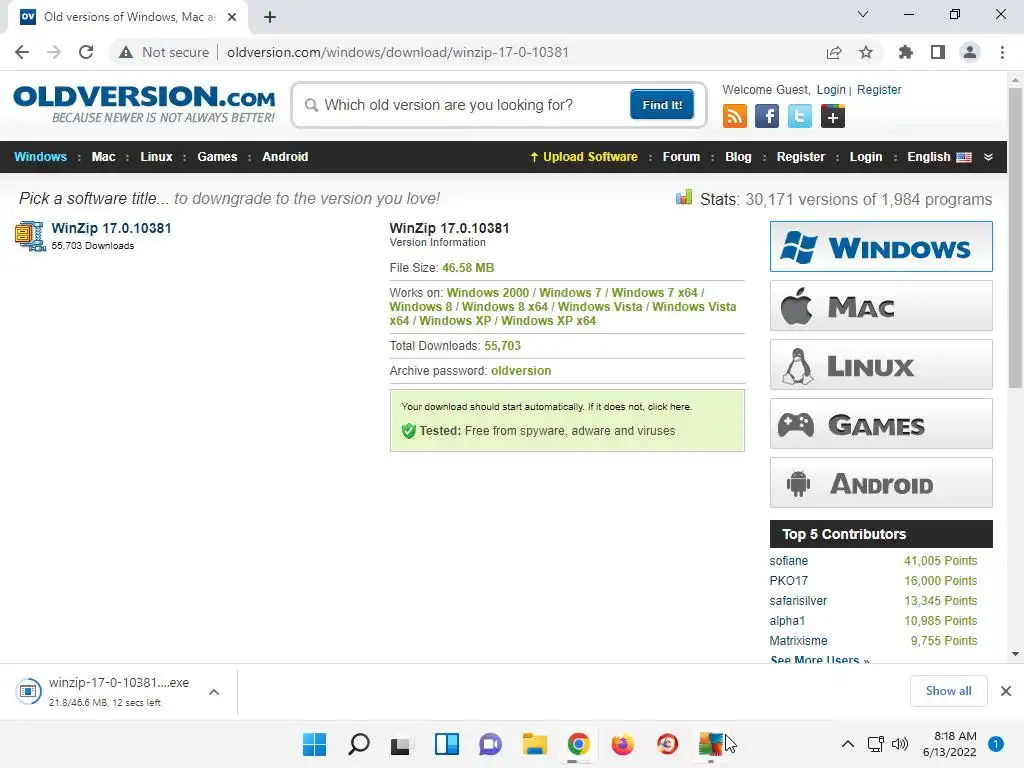Click the page vertical scrollbar
Image resolution: width=1024 pixels, height=768 pixels.
pos(1015,238)
